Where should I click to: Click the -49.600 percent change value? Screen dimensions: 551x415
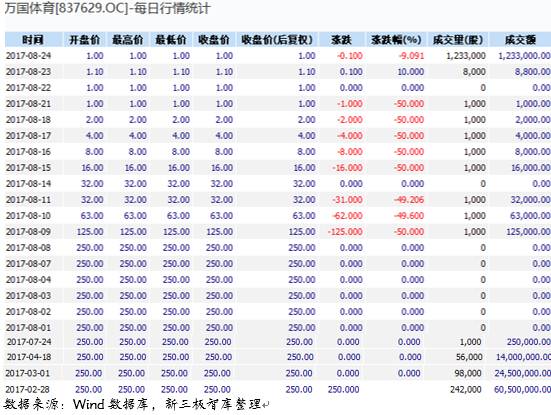pyautogui.click(x=409, y=215)
